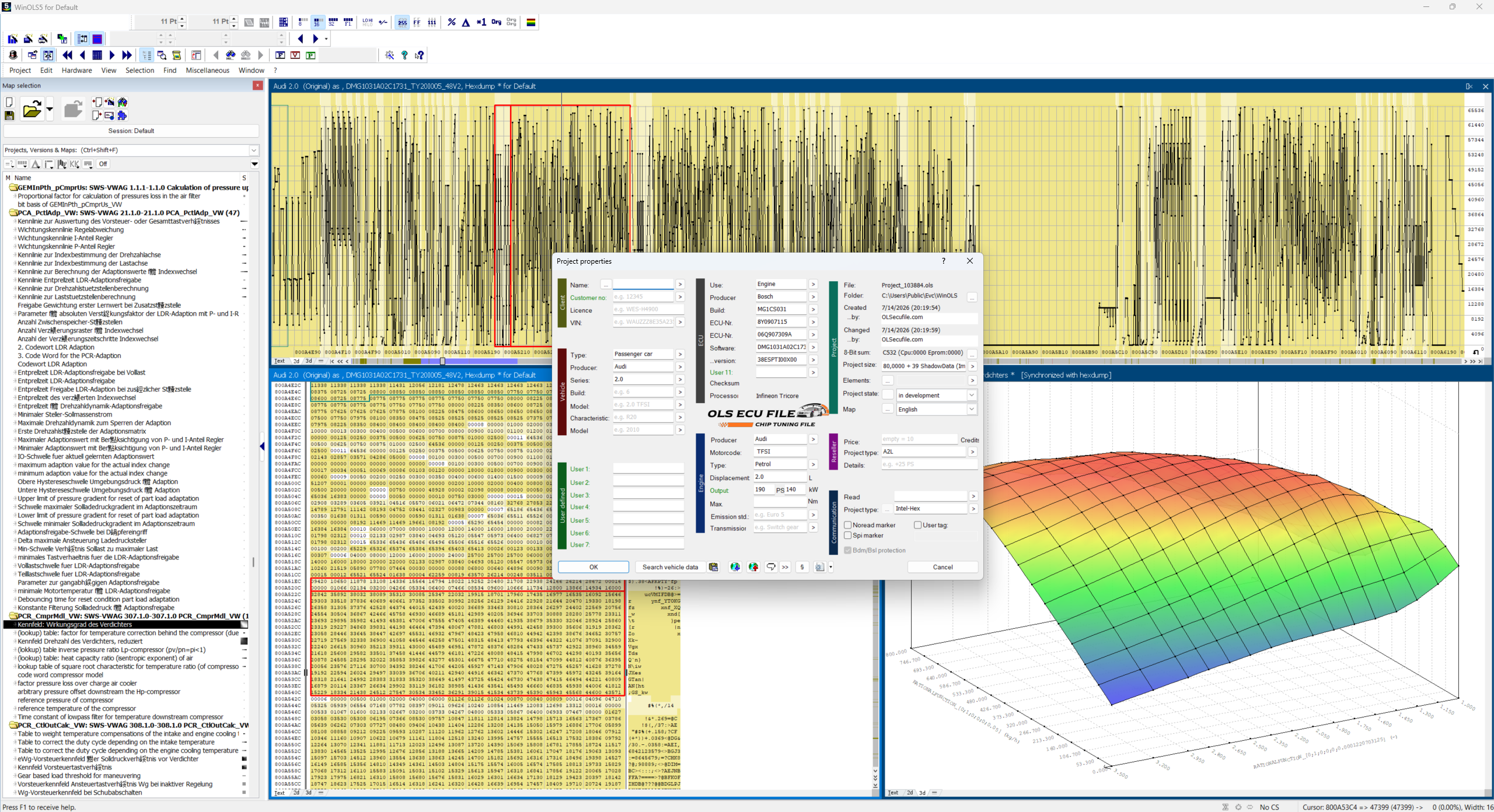Click the Customer no. input field
Image resolution: width=1494 pixels, height=812 pixels.
643,297
